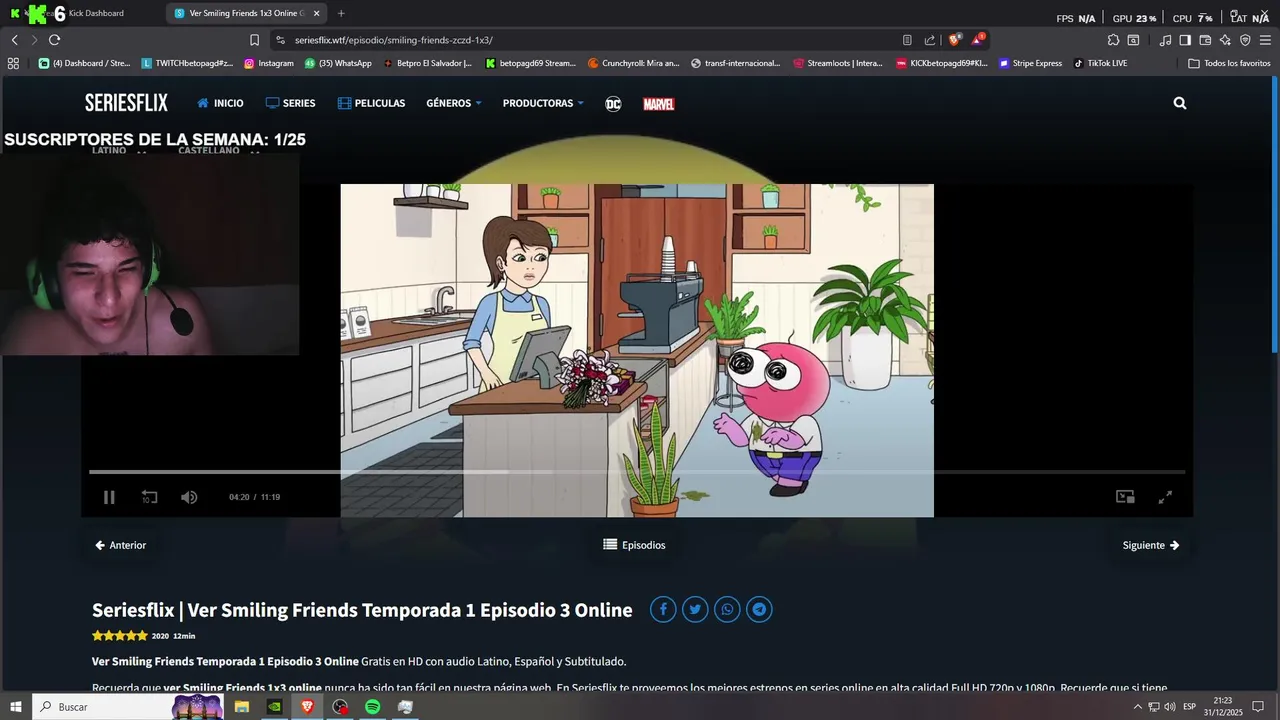Bookmark this page with the bookmark icon

pos(254,40)
